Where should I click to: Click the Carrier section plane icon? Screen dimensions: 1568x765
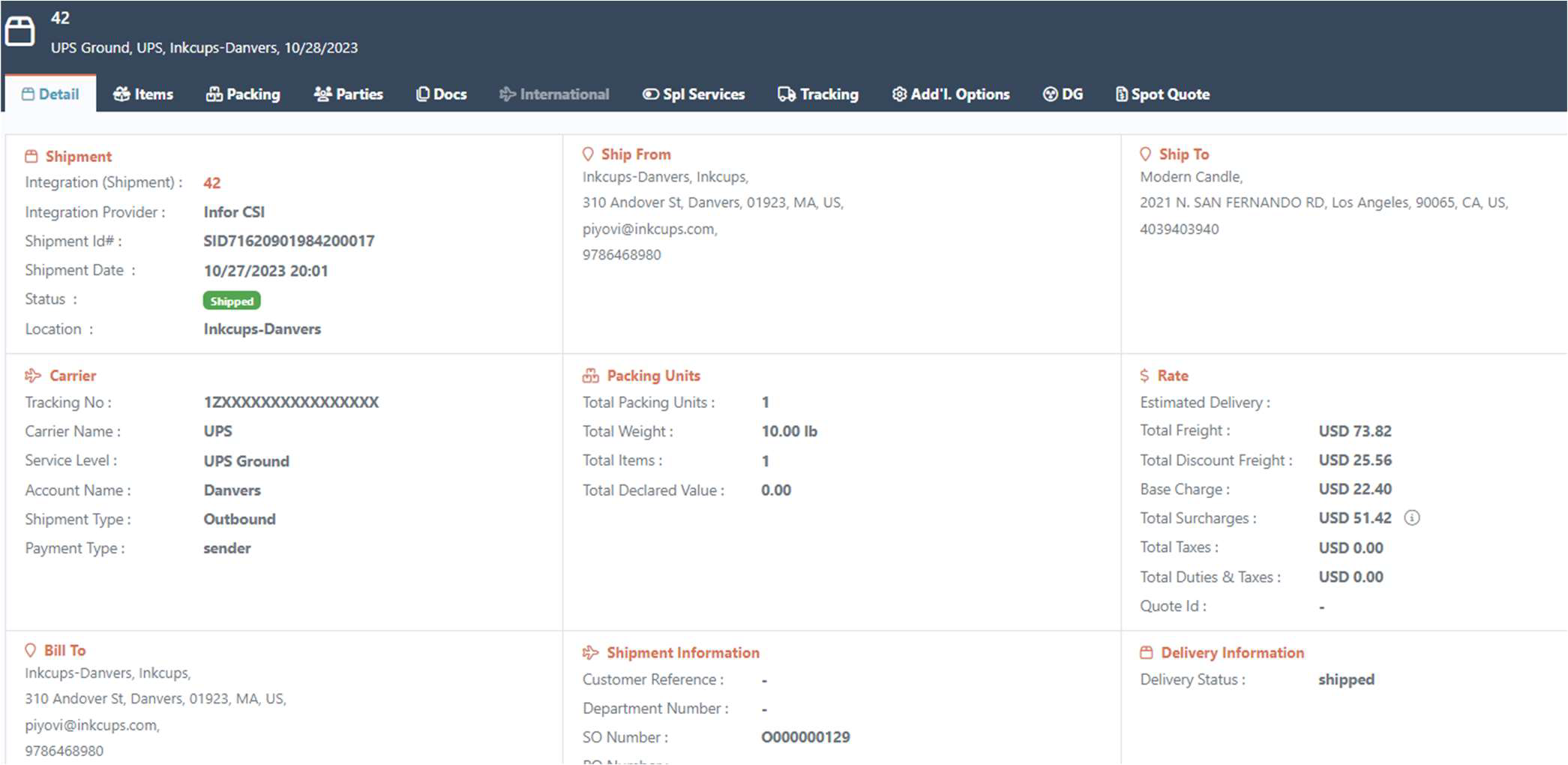click(33, 376)
